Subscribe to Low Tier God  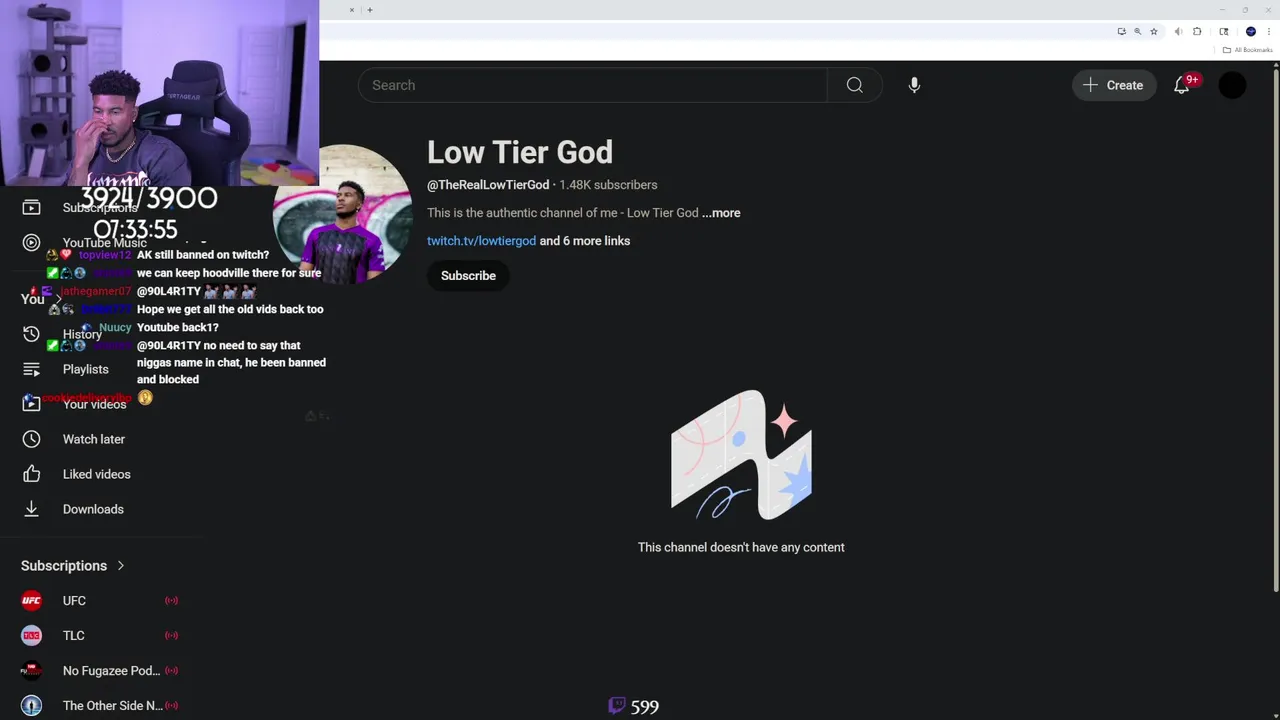[x=468, y=276]
